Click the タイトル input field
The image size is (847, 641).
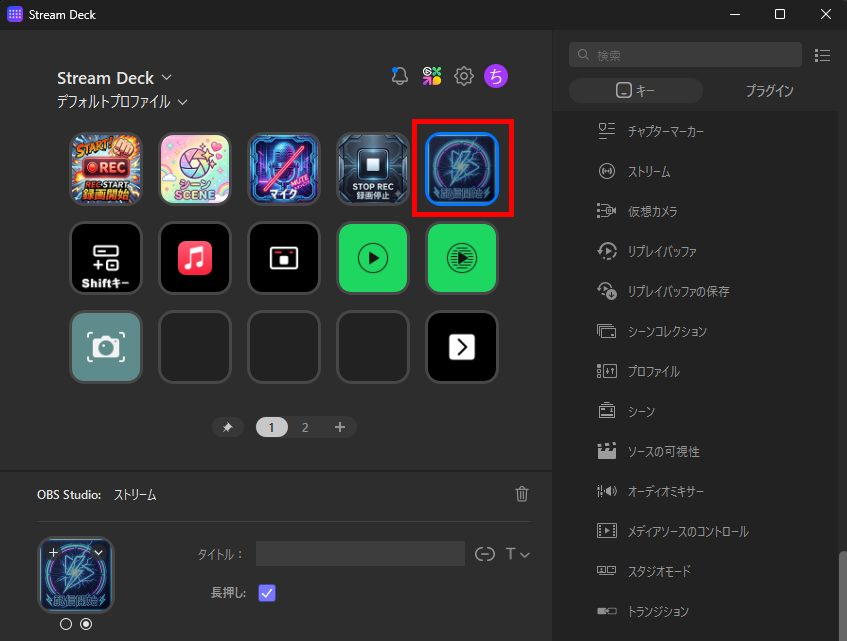tap(360, 554)
